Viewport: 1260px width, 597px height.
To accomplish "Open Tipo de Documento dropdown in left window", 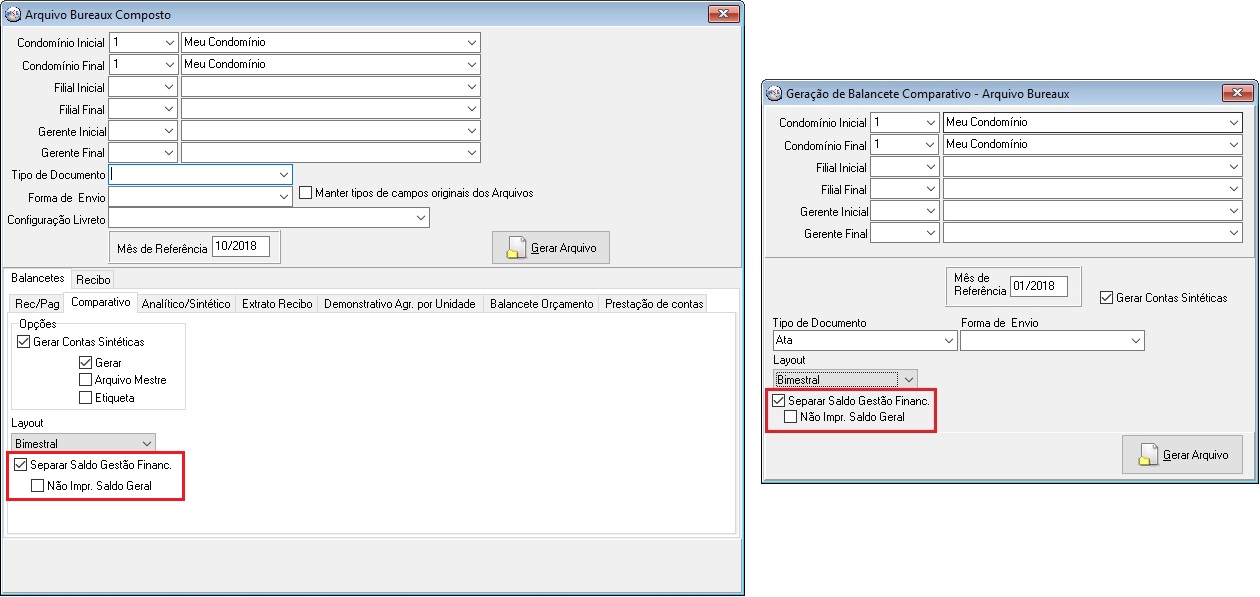I will 284,174.
